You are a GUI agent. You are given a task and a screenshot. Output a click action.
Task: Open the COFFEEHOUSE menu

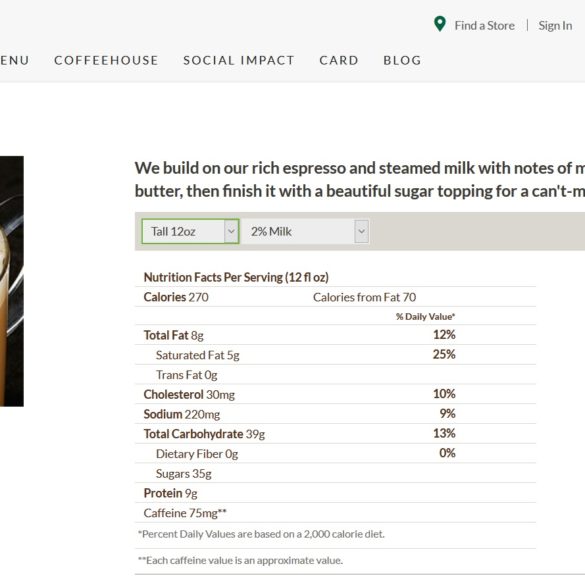[106, 60]
